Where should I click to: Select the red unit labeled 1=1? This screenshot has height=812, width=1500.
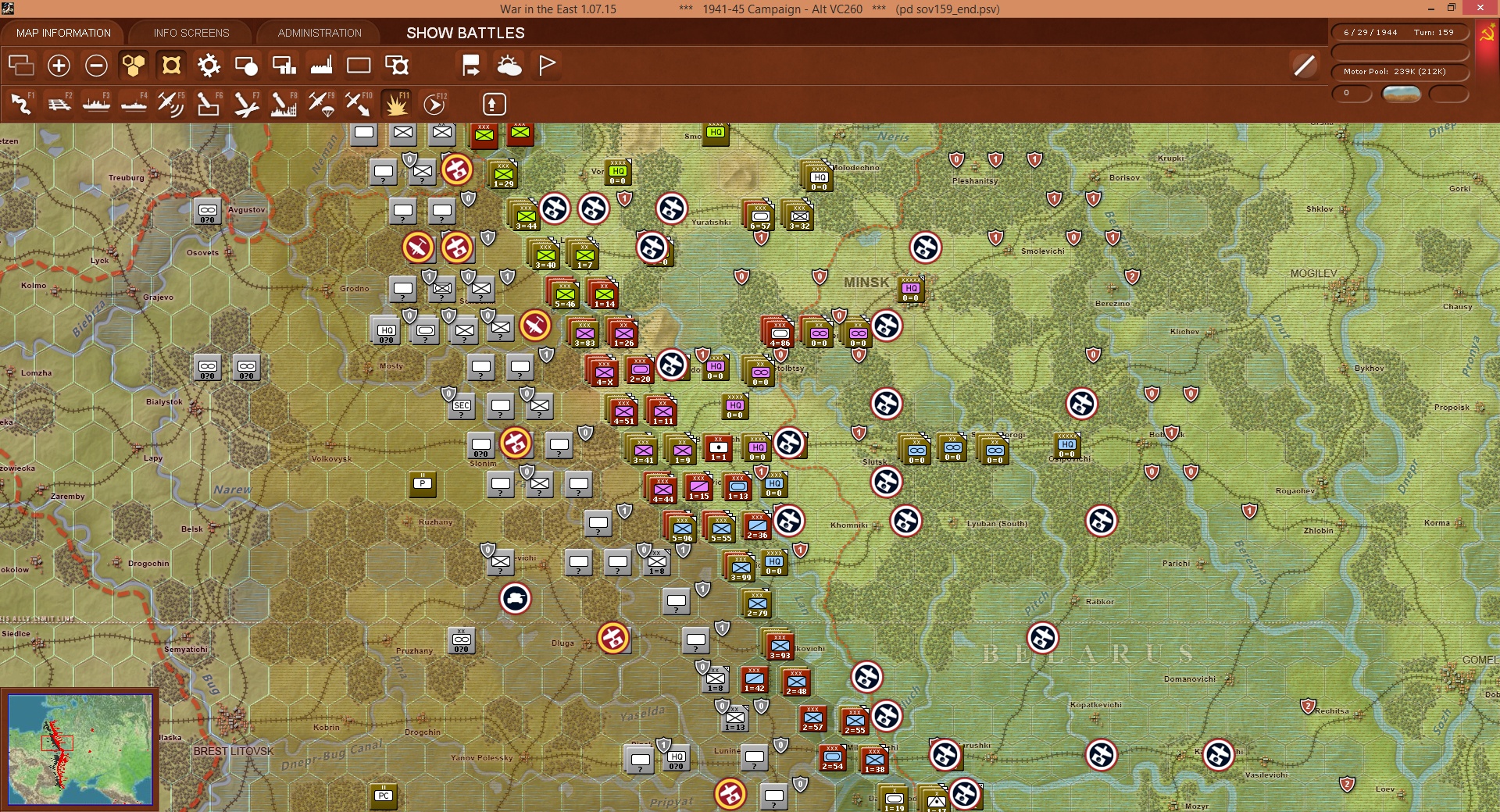click(719, 448)
